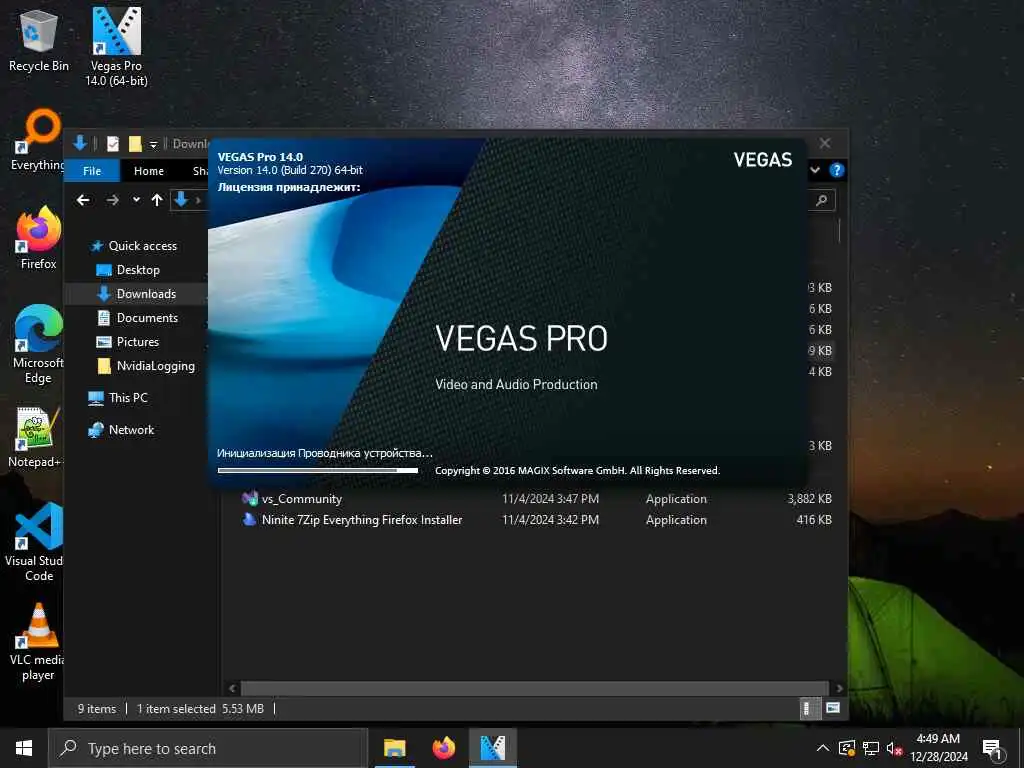The image size is (1024, 768).
Task: Select the Notepad++ desktop shortcut
Action: click(x=35, y=438)
